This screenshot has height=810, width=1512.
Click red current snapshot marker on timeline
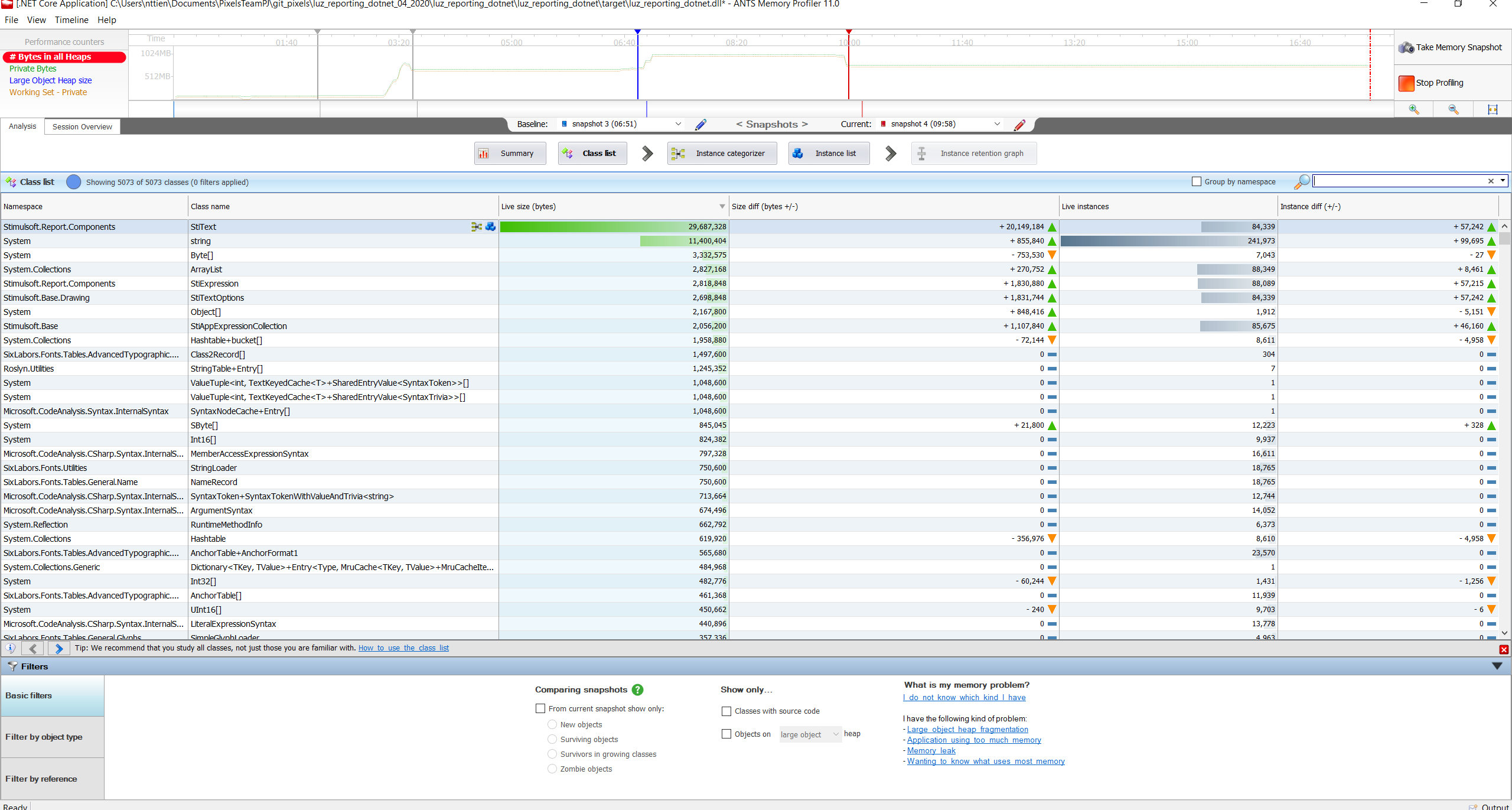[848, 32]
